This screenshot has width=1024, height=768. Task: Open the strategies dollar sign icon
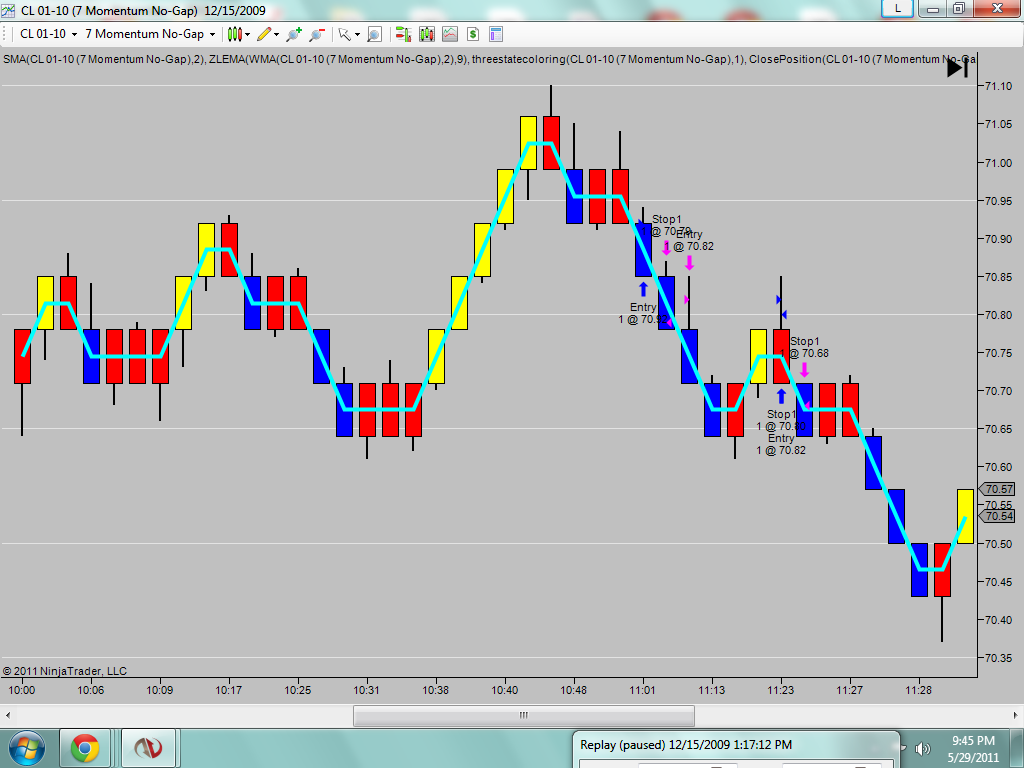tap(473, 34)
